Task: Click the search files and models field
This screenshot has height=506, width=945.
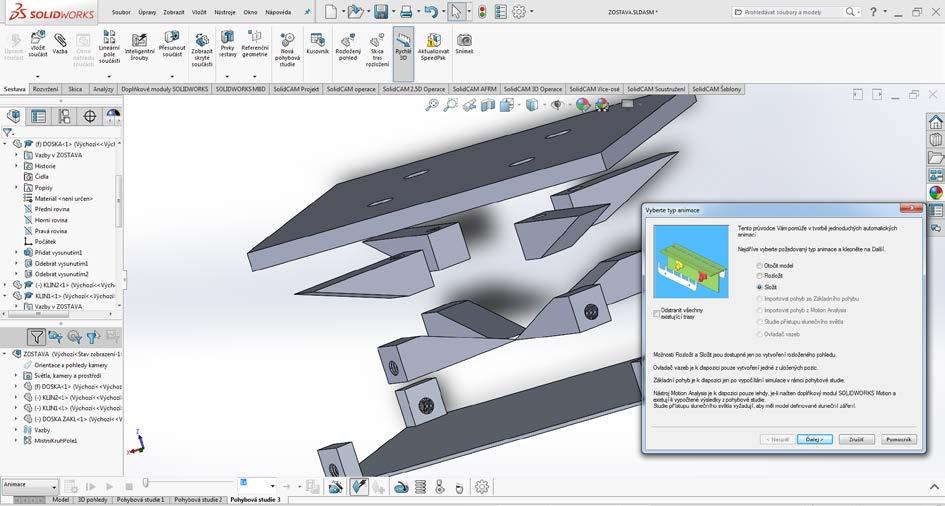Action: pos(790,11)
